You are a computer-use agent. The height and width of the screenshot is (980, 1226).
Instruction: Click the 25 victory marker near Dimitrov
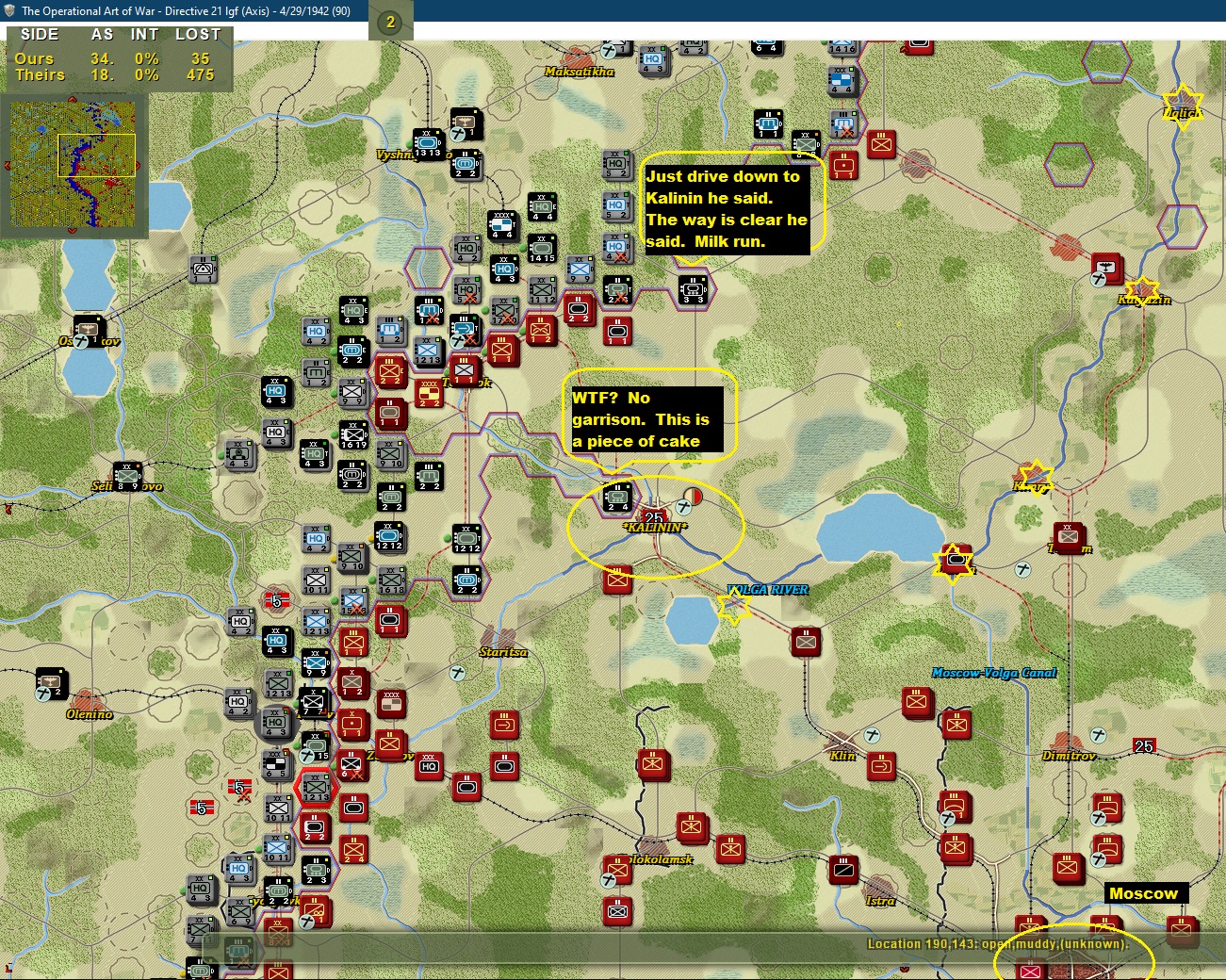1144,746
